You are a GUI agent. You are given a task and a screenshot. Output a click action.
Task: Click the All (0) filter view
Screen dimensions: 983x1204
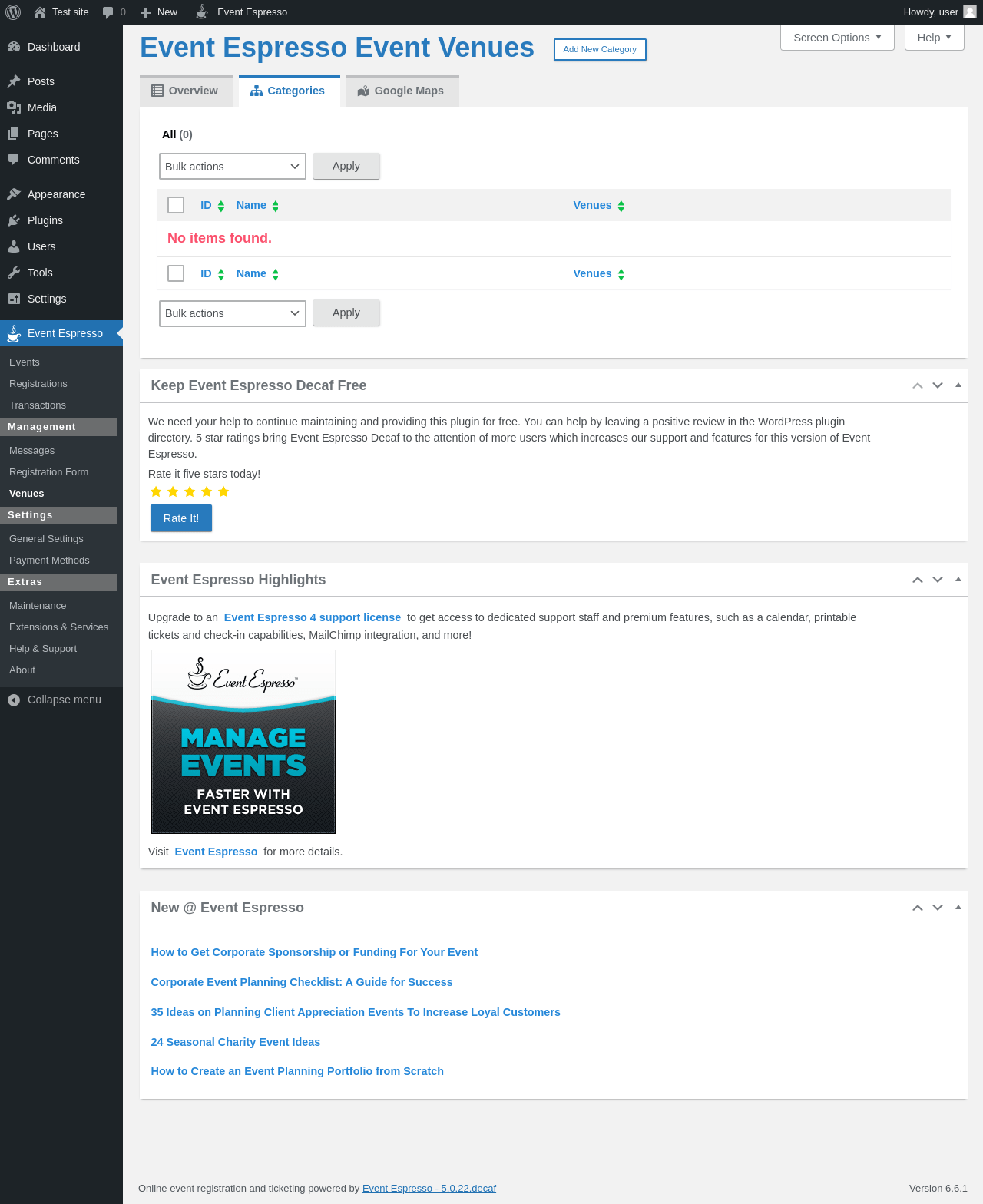click(177, 134)
